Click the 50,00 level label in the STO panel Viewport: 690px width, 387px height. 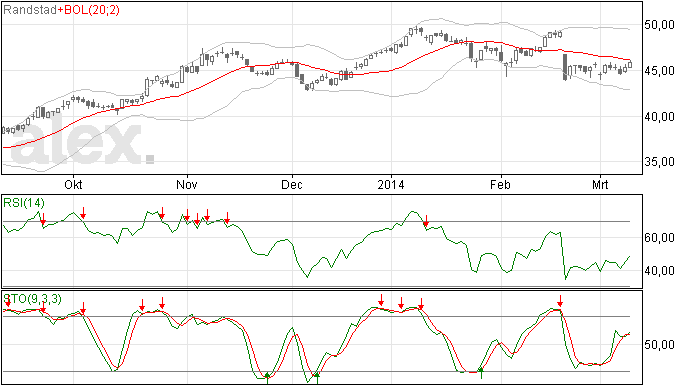(659, 345)
